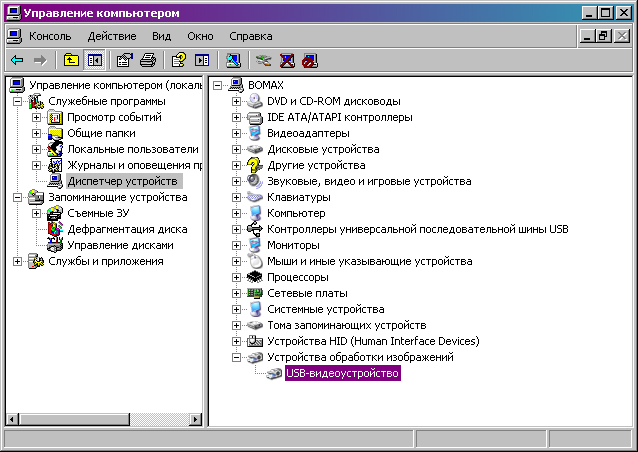The image size is (638, 452).
Task: Click the Клавиатуры keyboard icon
Action: 255,197
